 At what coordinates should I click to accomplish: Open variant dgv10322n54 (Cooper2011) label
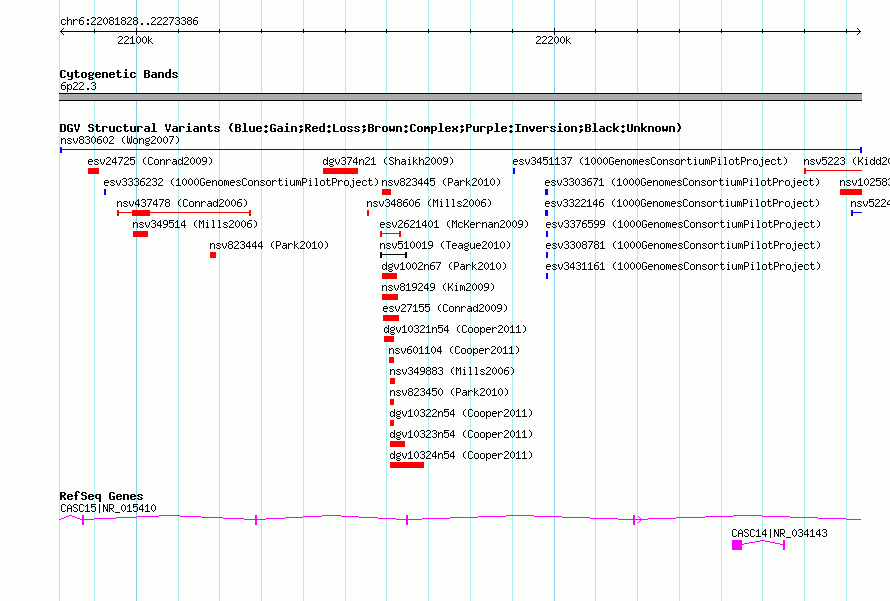pos(461,413)
